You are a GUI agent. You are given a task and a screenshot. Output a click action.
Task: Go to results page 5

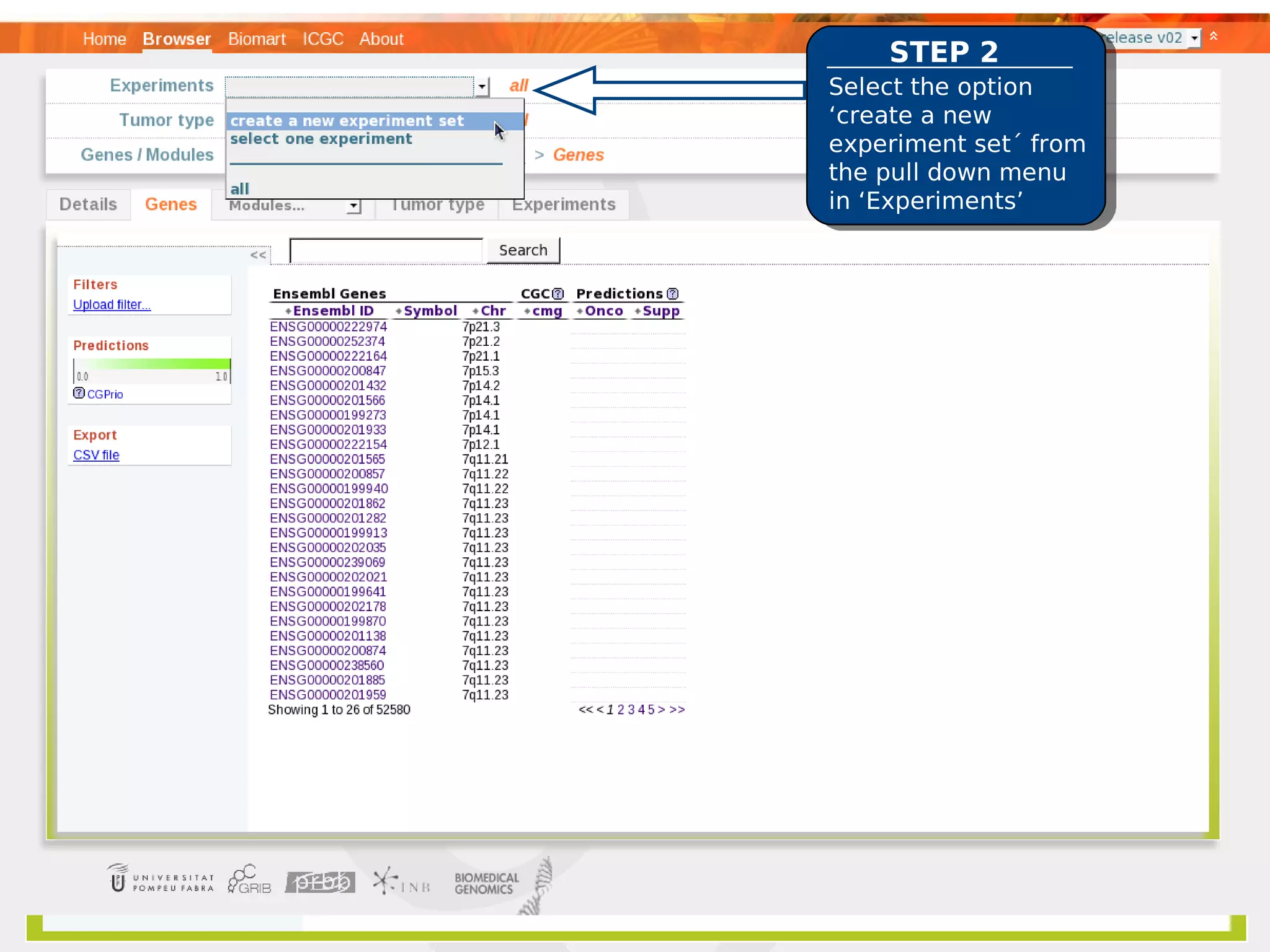pyautogui.click(x=651, y=710)
